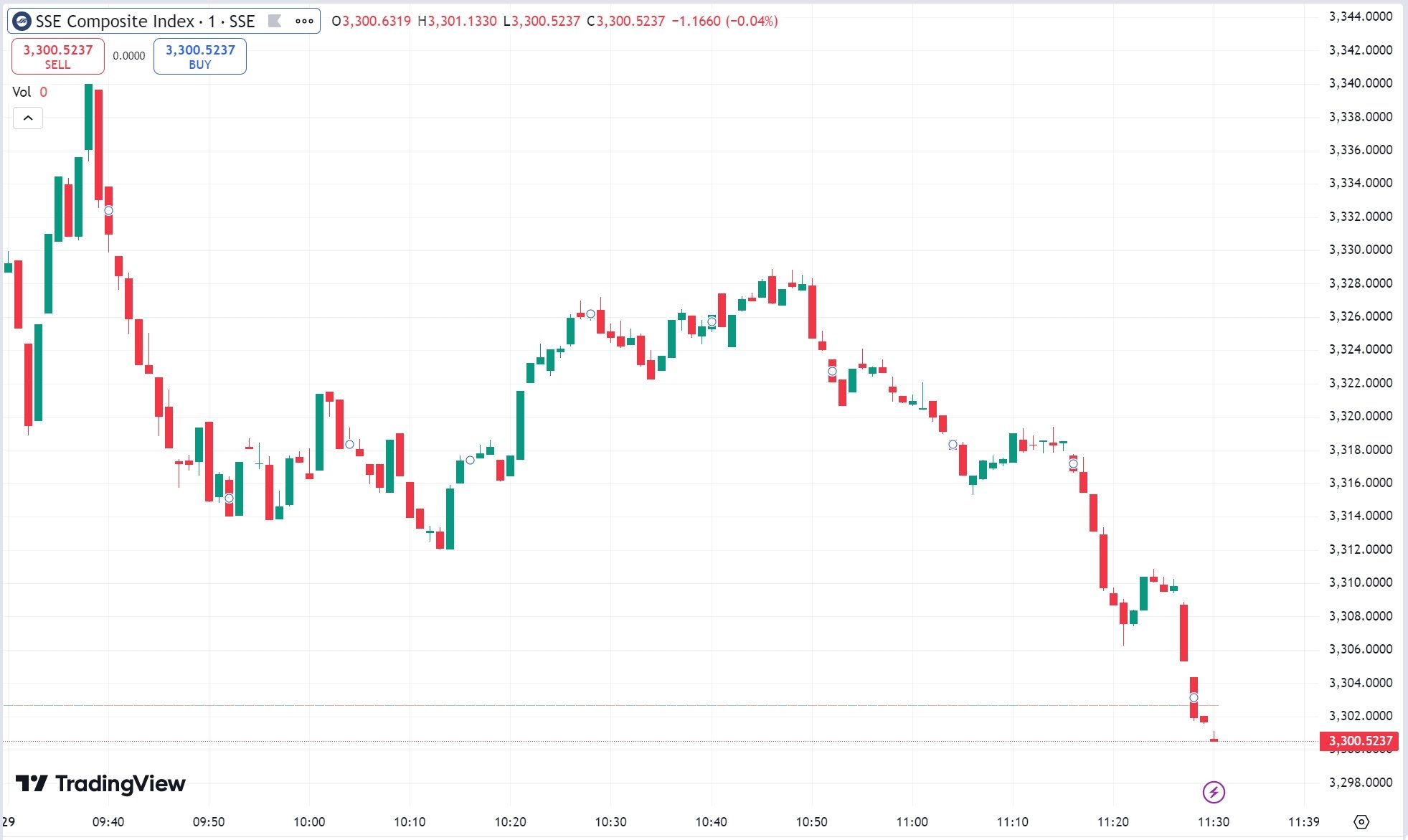1408x840 pixels.
Task: Collapse the indicator legend with chevron
Action: pos(28,118)
